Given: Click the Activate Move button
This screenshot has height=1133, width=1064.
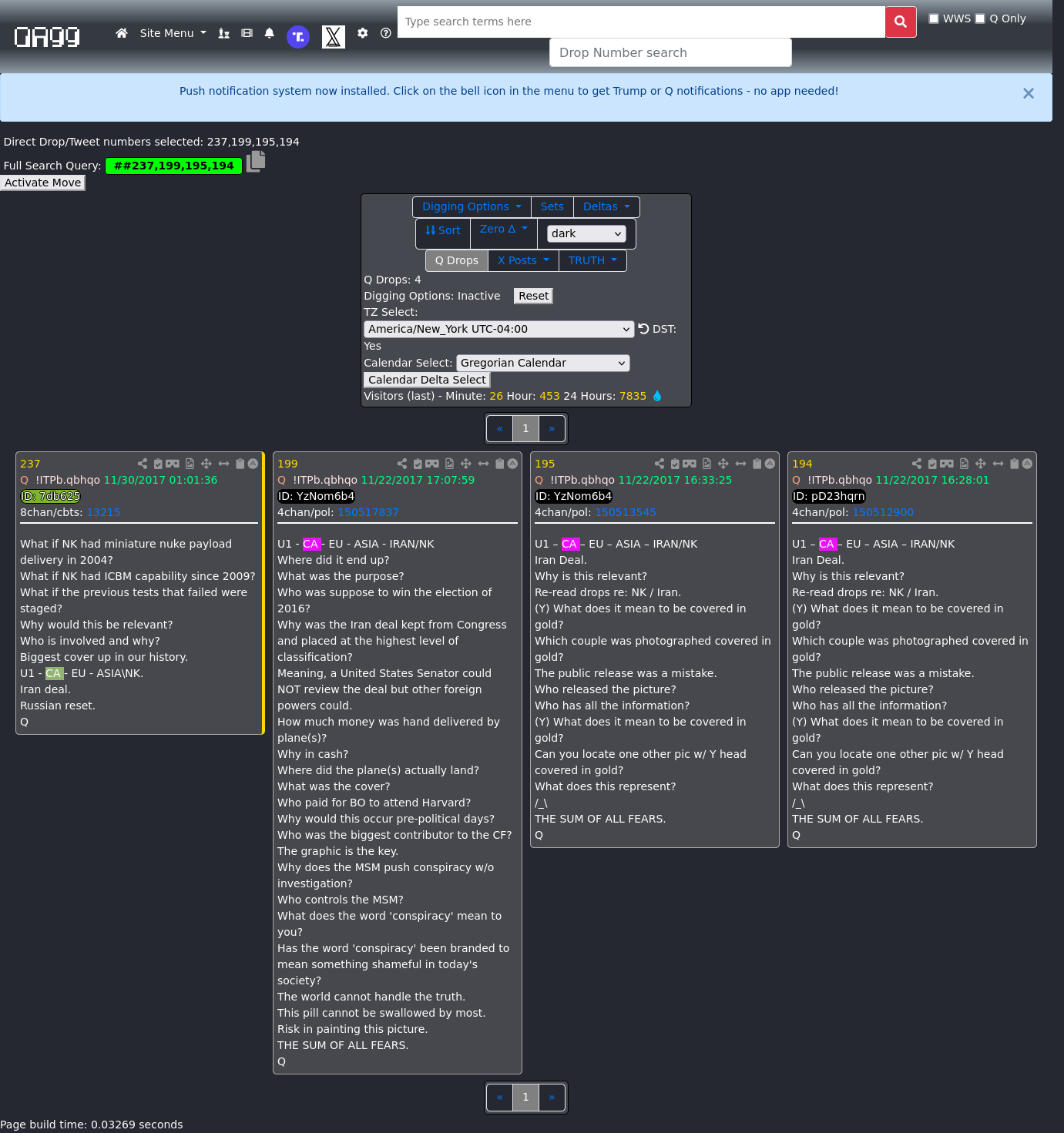Looking at the screenshot, I should [x=43, y=183].
